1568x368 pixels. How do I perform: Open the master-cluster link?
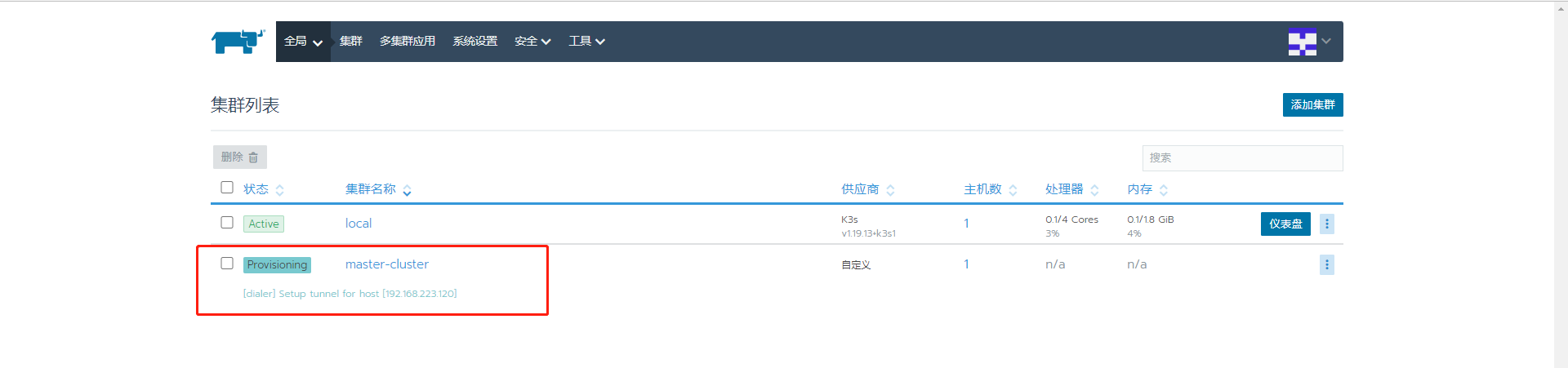[x=387, y=264]
